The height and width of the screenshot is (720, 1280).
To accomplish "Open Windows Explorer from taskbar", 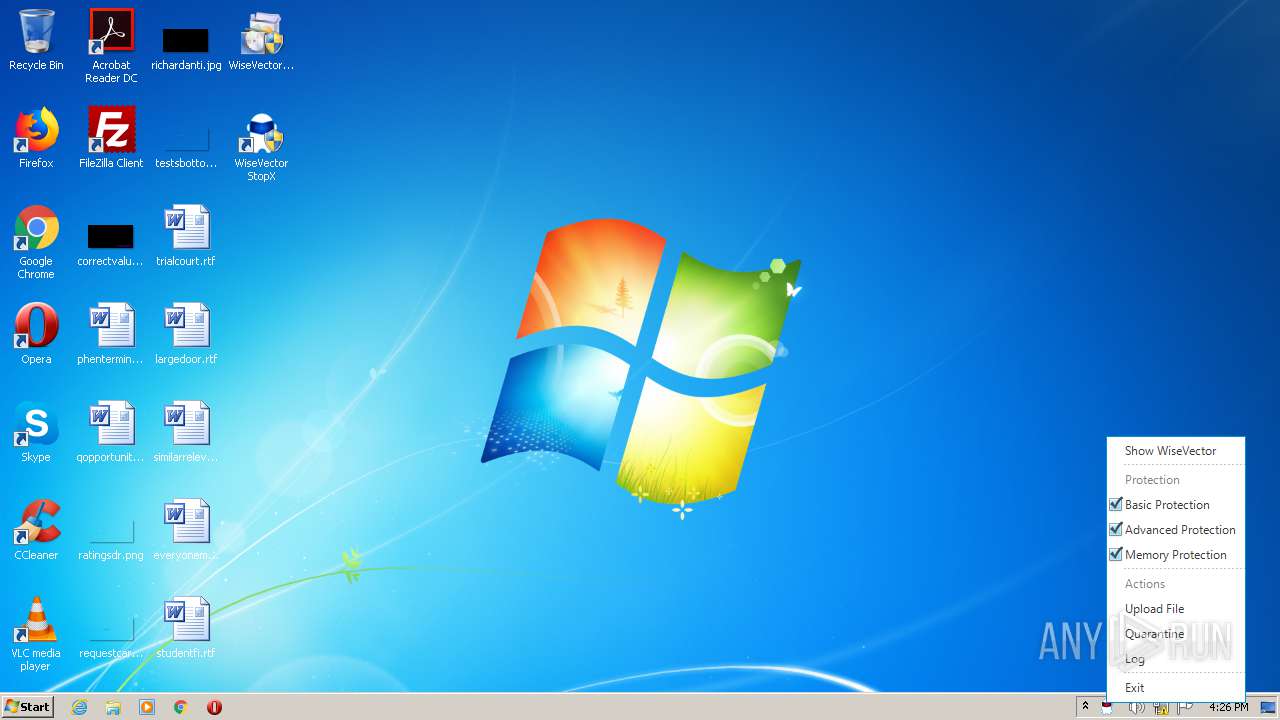I will click(x=113, y=707).
